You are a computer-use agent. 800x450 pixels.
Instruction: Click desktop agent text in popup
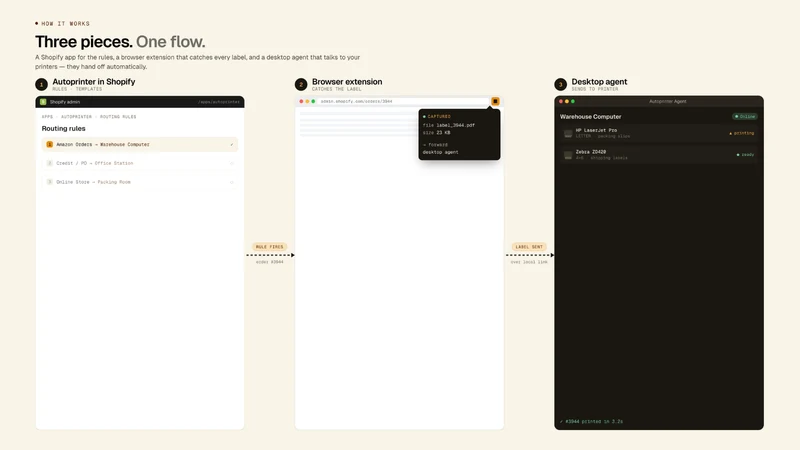click(440, 152)
